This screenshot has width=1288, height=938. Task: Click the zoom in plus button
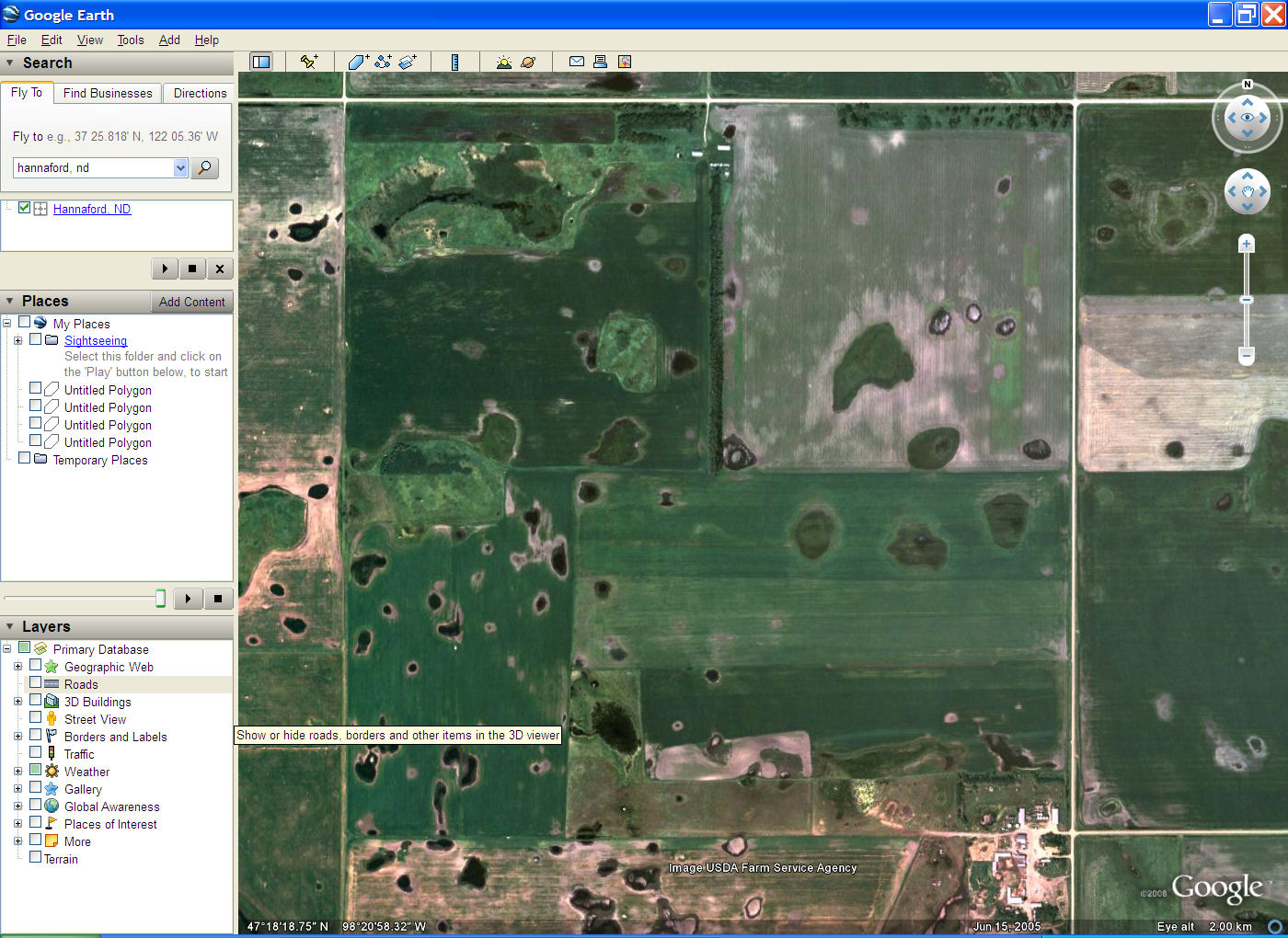(1247, 244)
